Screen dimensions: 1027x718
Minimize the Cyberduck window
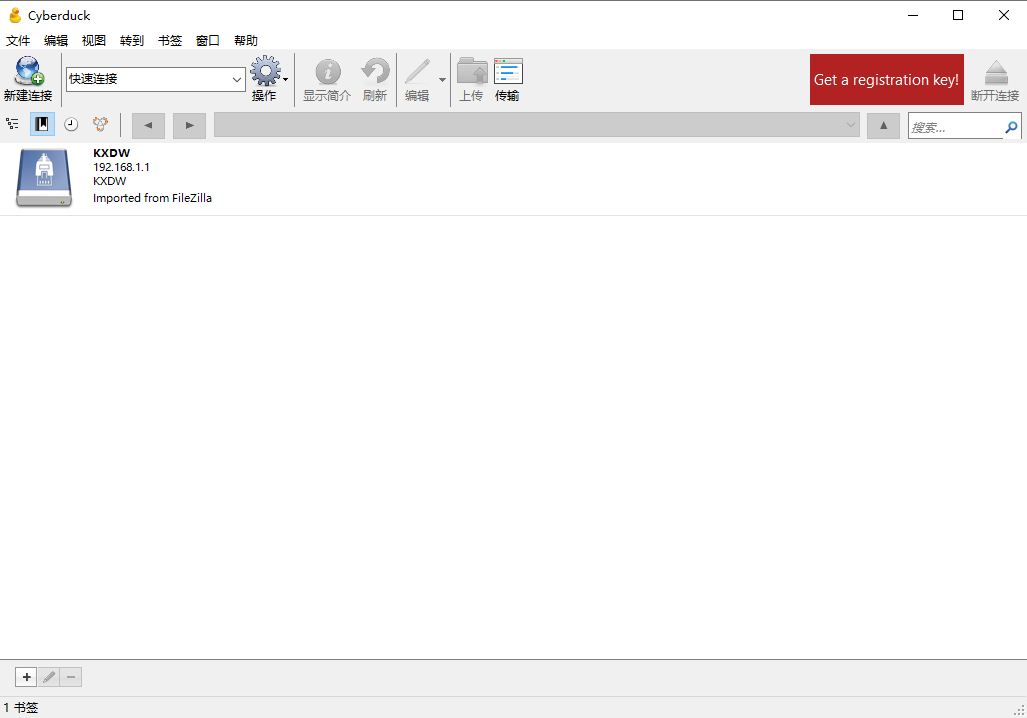(913, 15)
